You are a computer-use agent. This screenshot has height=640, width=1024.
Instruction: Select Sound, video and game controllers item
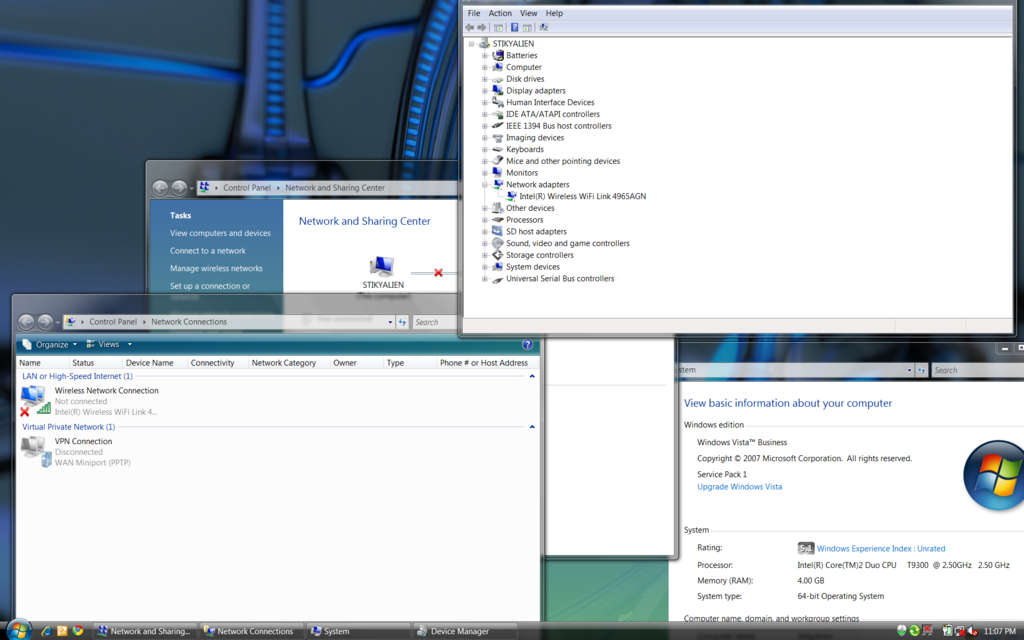pyautogui.click(x=568, y=244)
